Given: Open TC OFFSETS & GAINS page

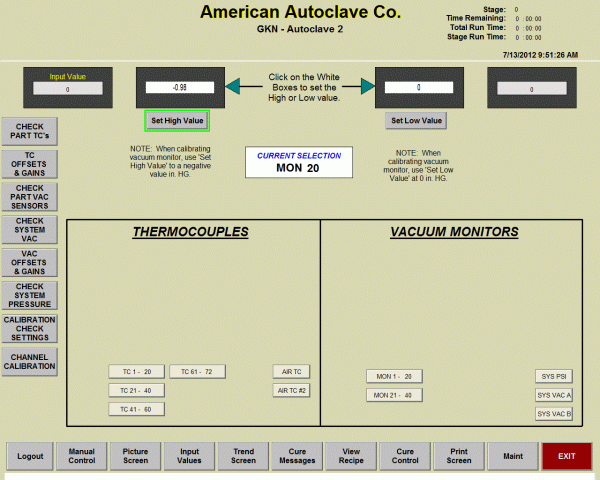Looking at the screenshot, I should [x=30, y=163].
